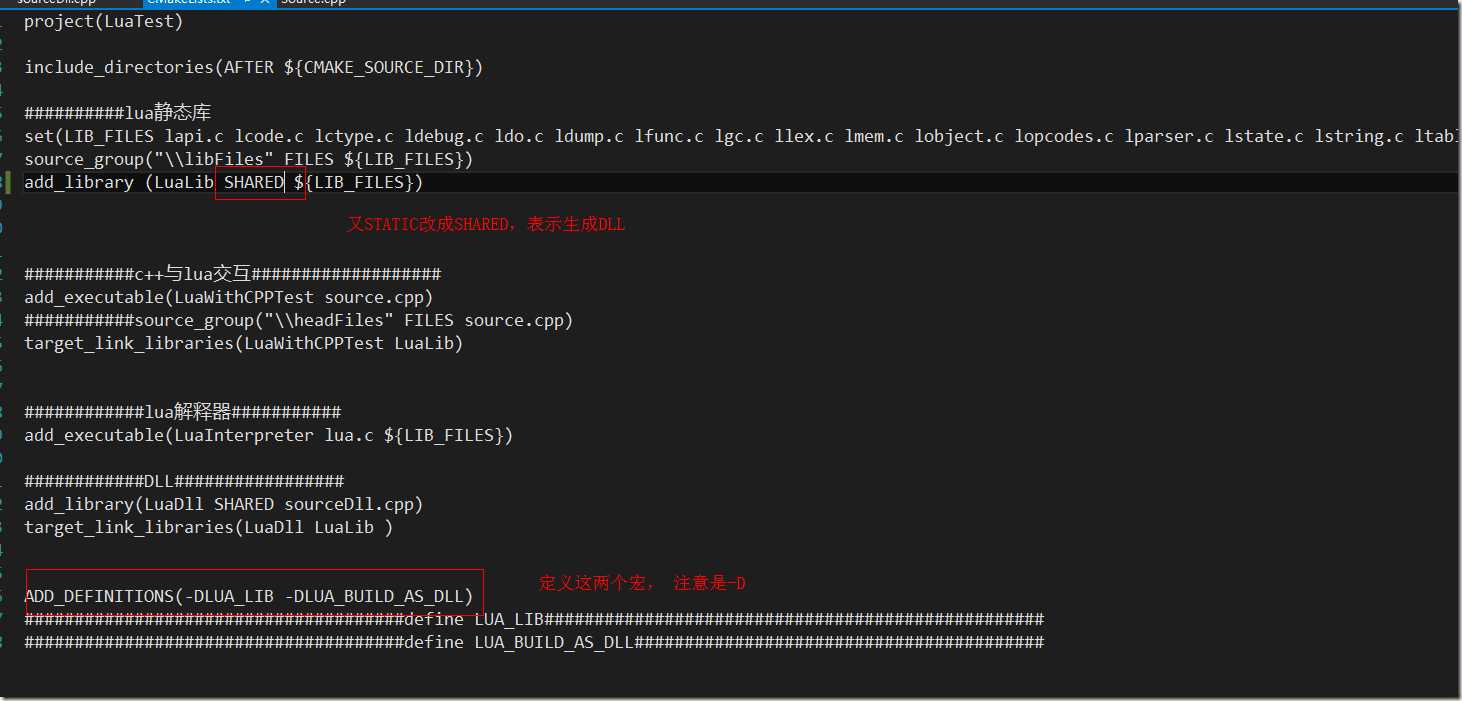1462x701 pixels.
Task: Click target_link_libraries(LuaDll LuaLib ) line
Action: click(209, 527)
